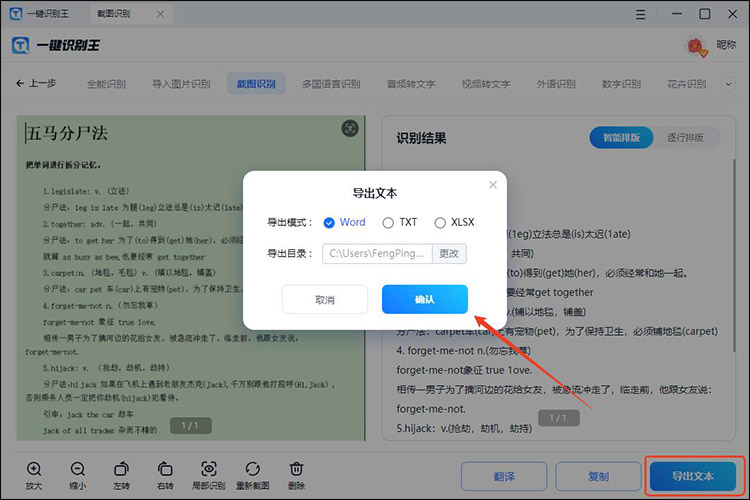Go back with 上一步 arrow

point(36,83)
